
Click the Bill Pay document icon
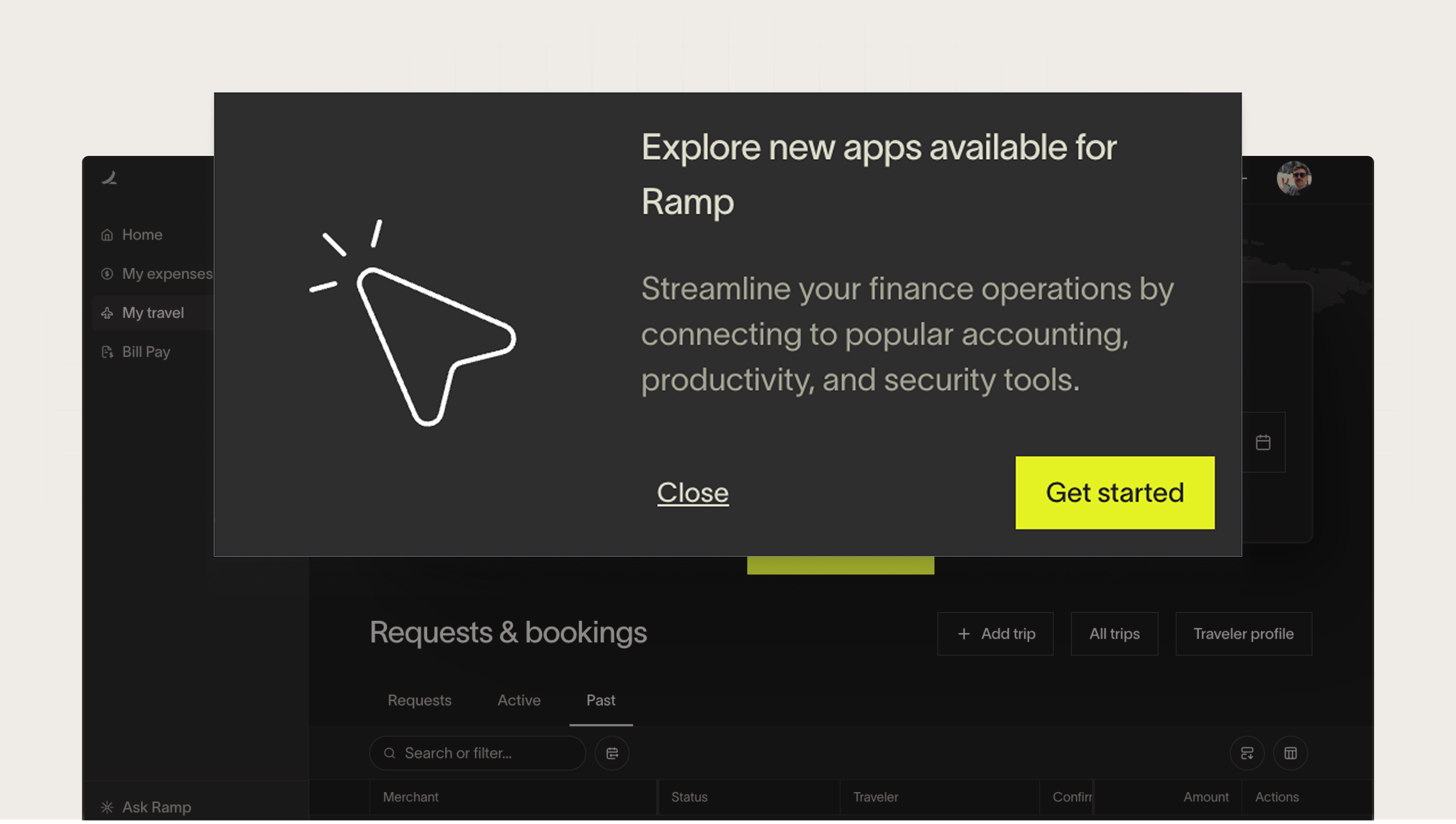107,352
